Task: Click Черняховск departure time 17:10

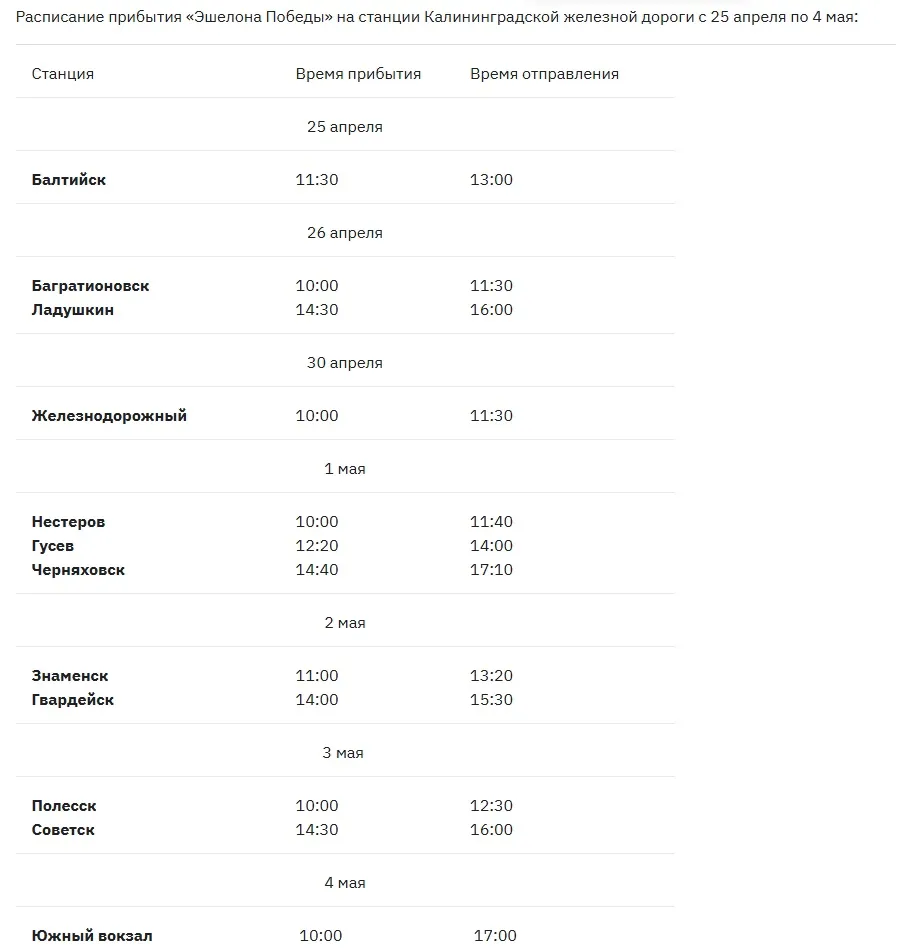Action: pos(491,570)
